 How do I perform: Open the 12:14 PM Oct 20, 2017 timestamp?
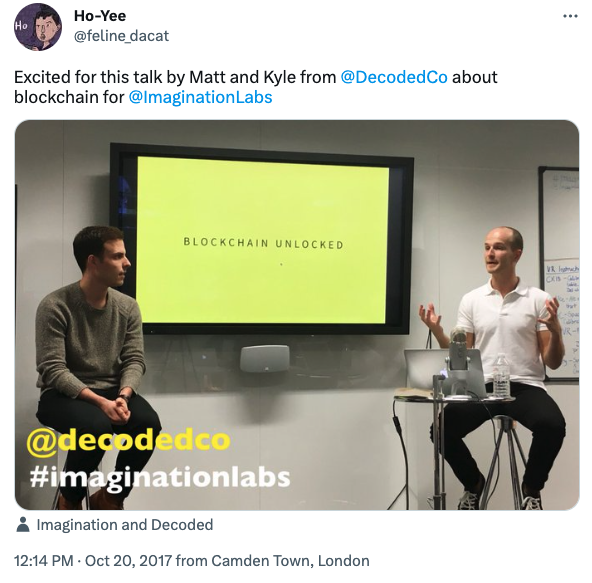(93, 561)
